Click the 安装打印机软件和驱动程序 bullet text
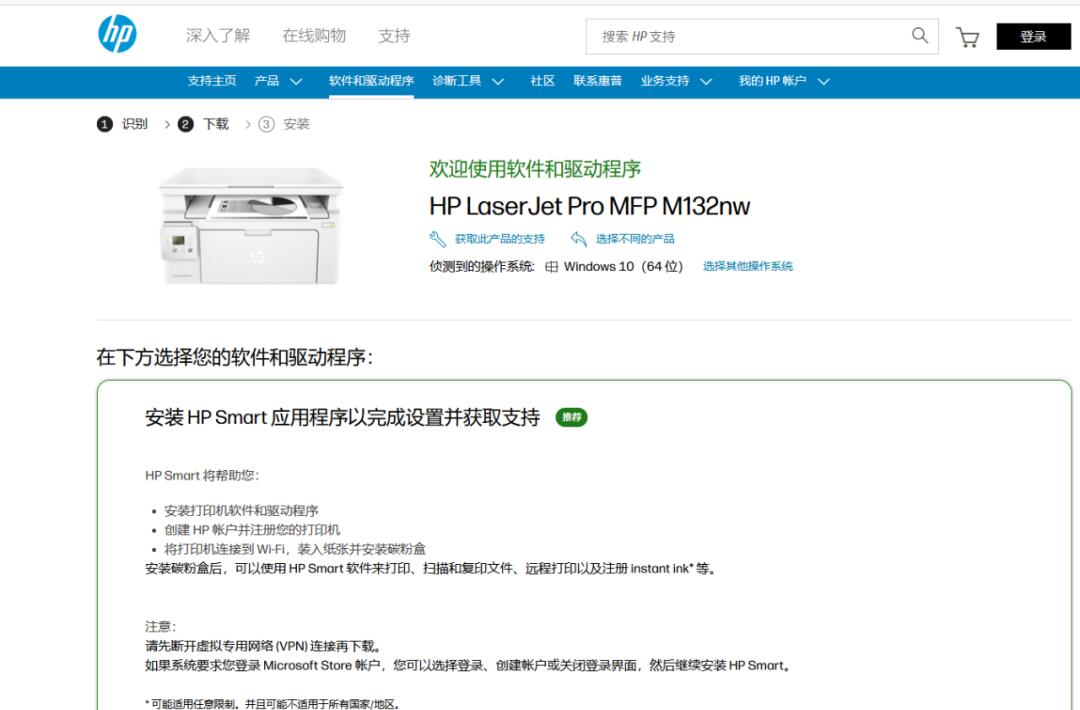1080x710 pixels. [x=241, y=511]
